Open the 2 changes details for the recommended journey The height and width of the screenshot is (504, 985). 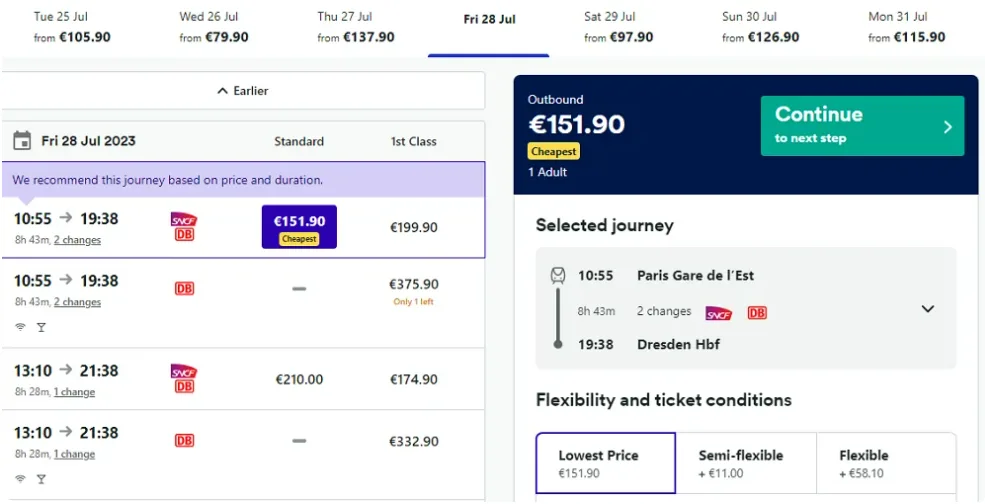click(x=77, y=240)
